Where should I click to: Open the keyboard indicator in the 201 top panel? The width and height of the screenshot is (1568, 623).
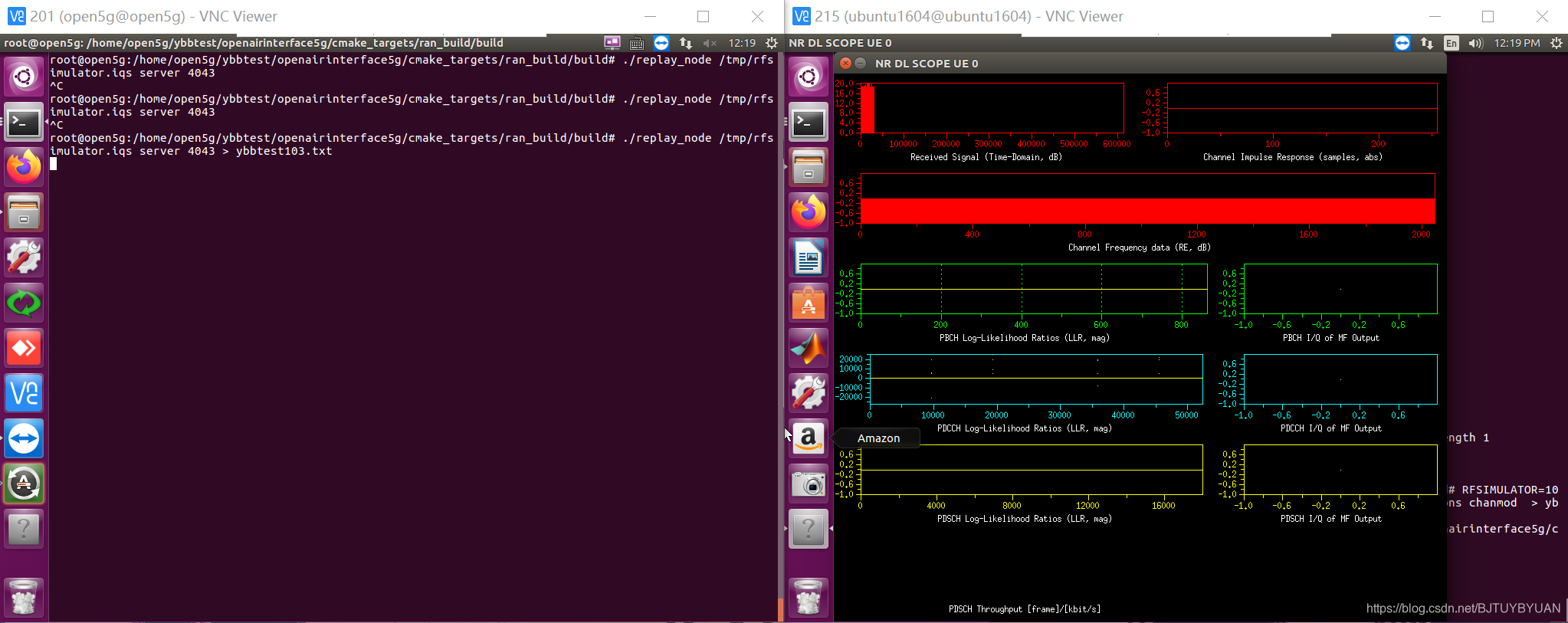(637, 43)
